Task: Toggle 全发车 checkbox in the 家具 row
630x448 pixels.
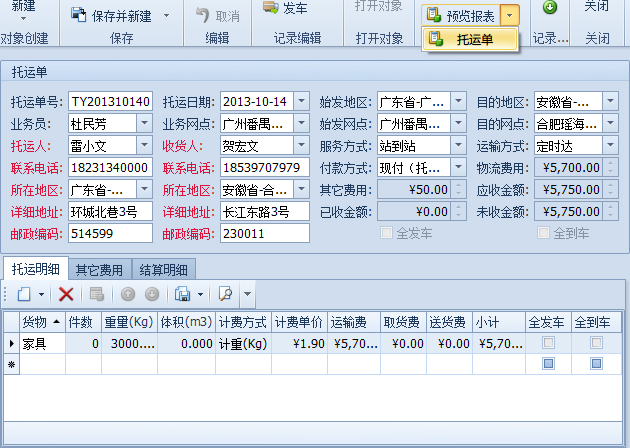Action: tap(547, 343)
